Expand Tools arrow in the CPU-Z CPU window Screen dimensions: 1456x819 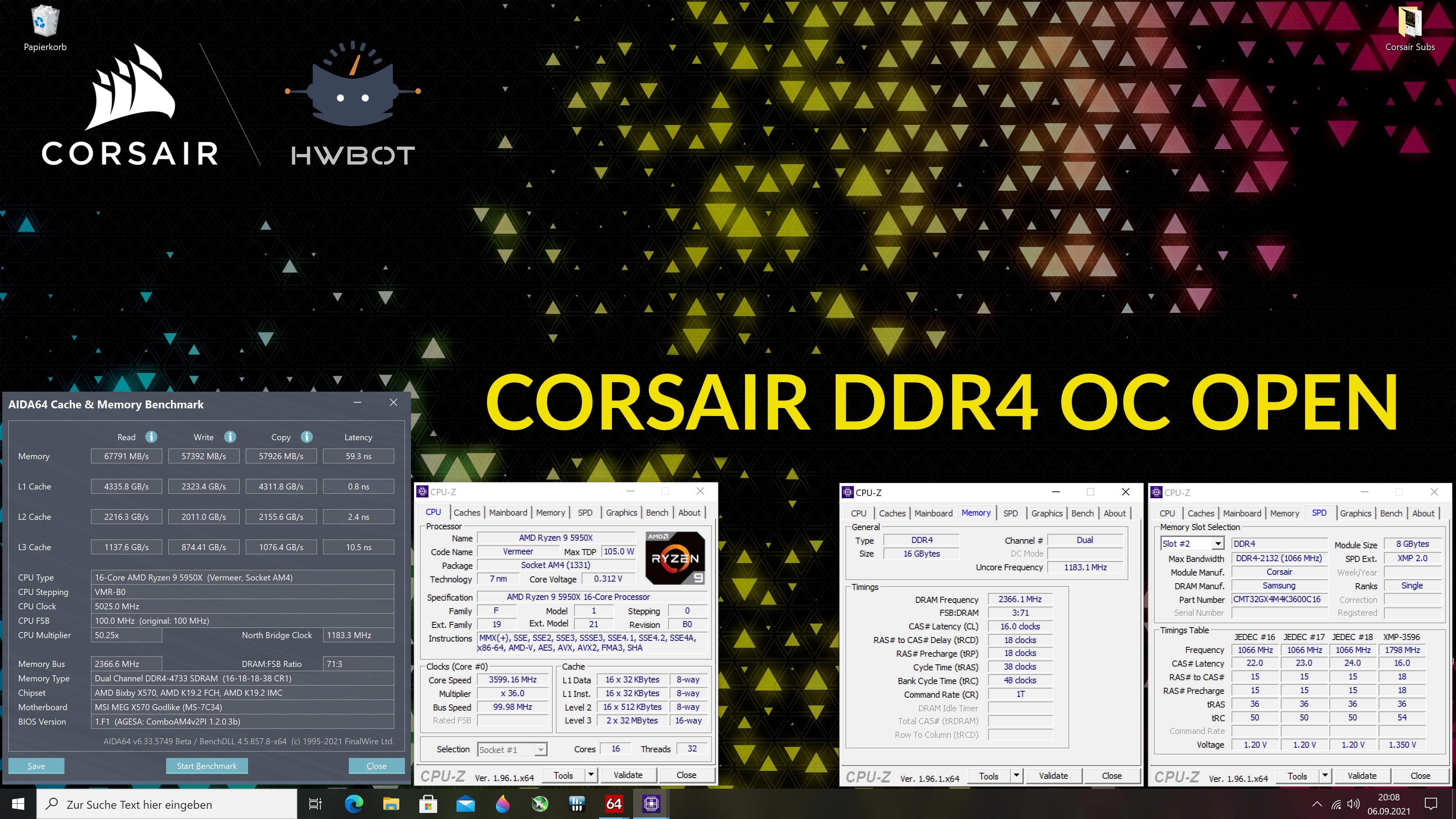click(591, 775)
